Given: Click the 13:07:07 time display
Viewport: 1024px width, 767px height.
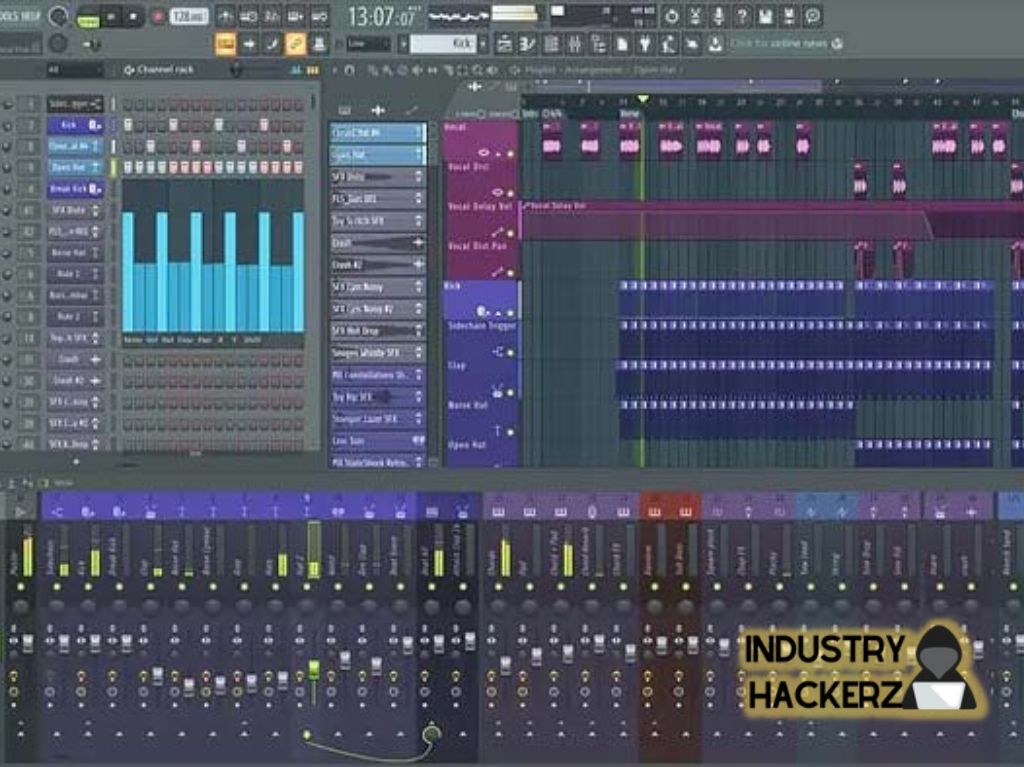Looking at the screenshot, I should pyautogui.click(x=382, y=16).
